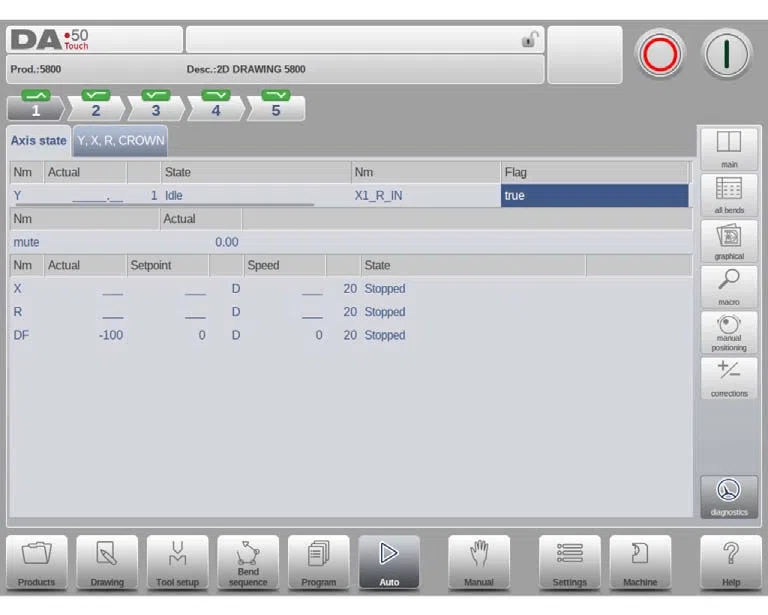Click the Y axis row label
768x615 pixels.
pos(18,195)
